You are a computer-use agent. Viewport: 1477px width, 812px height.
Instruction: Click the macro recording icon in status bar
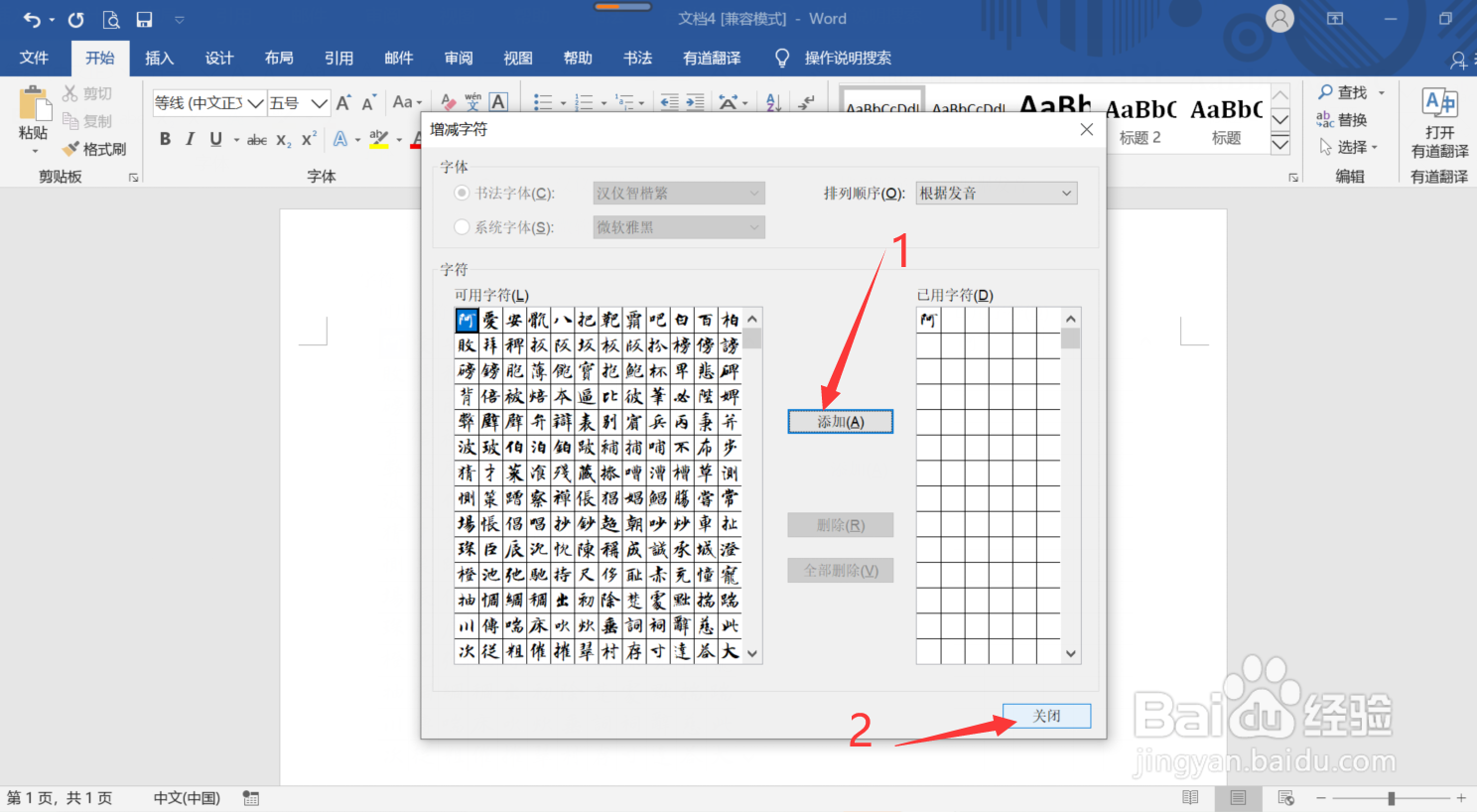[251, 798]
